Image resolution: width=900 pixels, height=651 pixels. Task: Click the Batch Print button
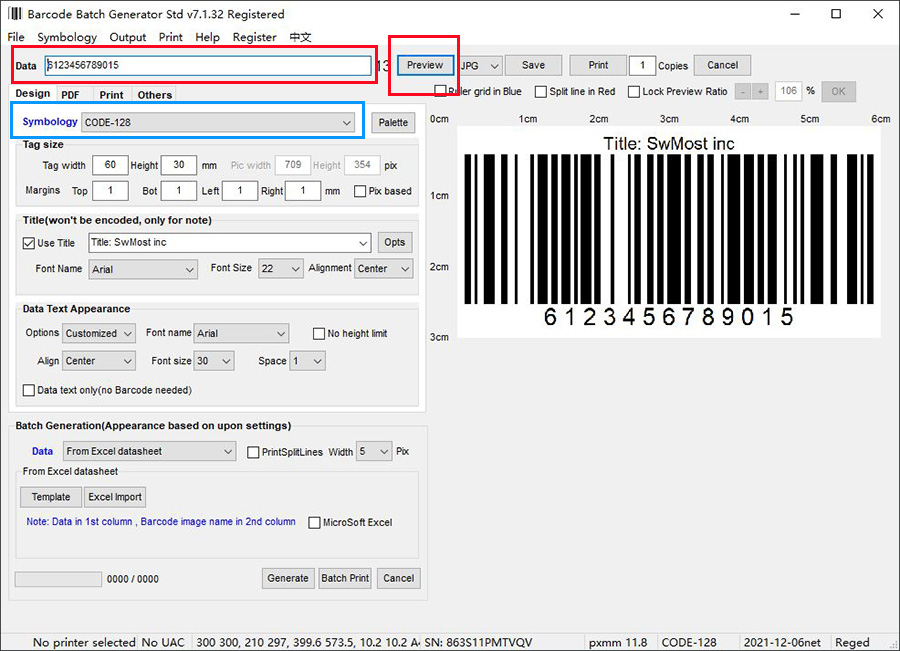coord(345,578)
